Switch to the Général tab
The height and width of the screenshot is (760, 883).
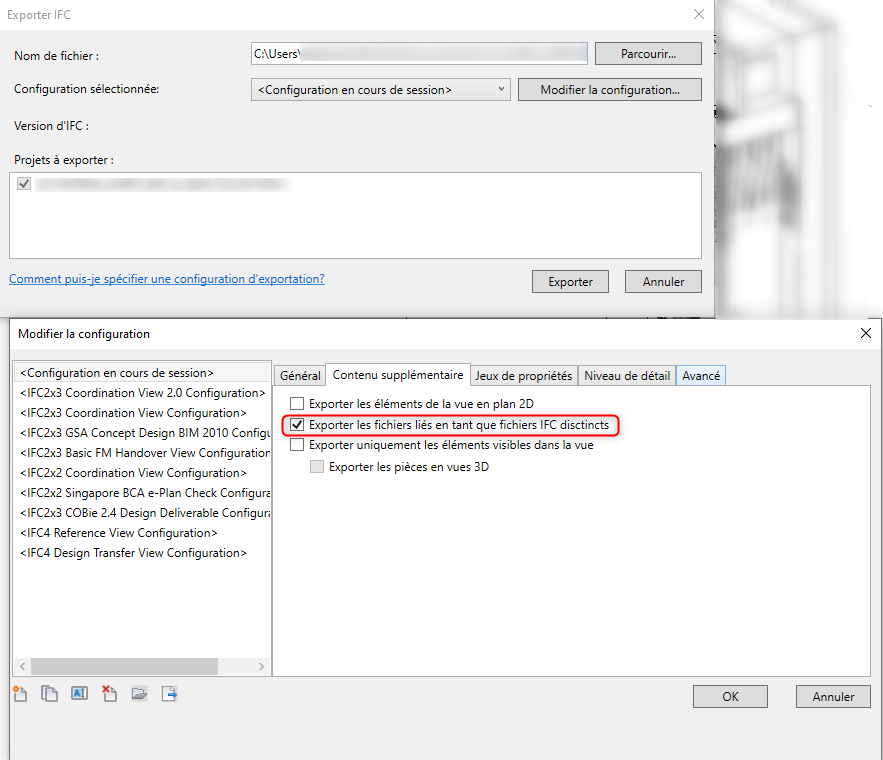pos(300,376)
